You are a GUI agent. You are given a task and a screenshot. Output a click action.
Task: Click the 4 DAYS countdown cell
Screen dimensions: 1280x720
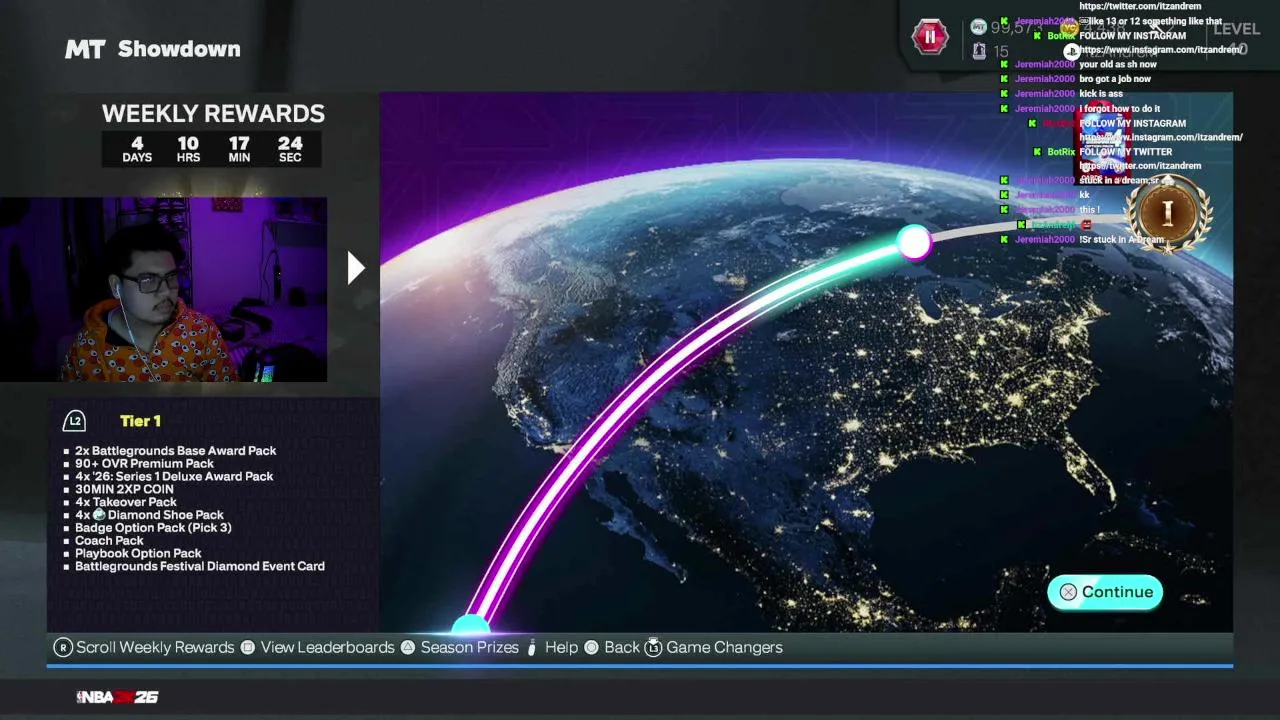pos(137,150)
